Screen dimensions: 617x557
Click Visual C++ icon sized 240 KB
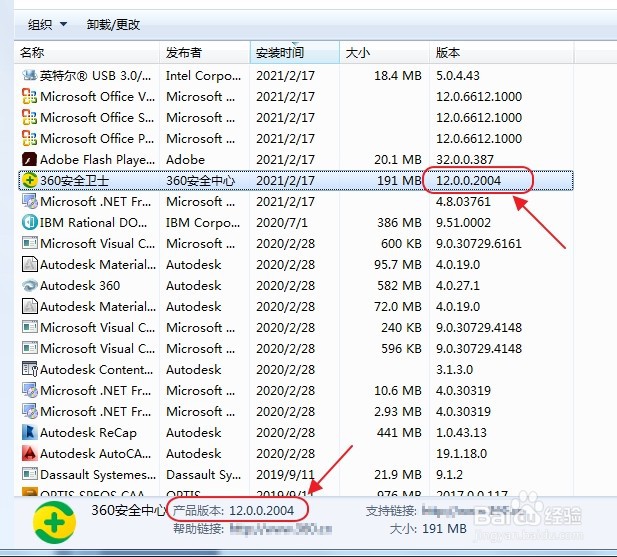click(30, 327)
